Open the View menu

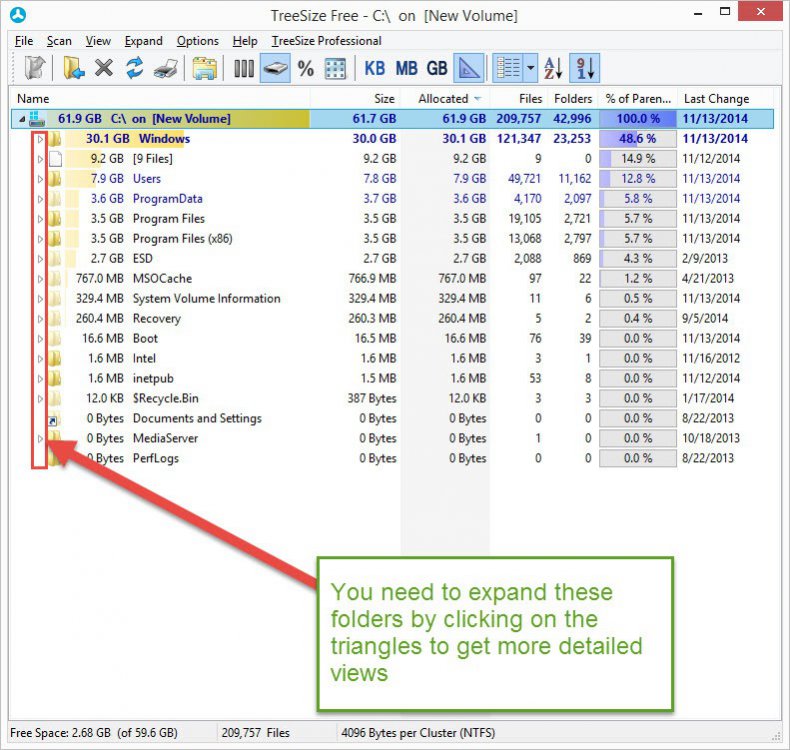coord(98,41)
